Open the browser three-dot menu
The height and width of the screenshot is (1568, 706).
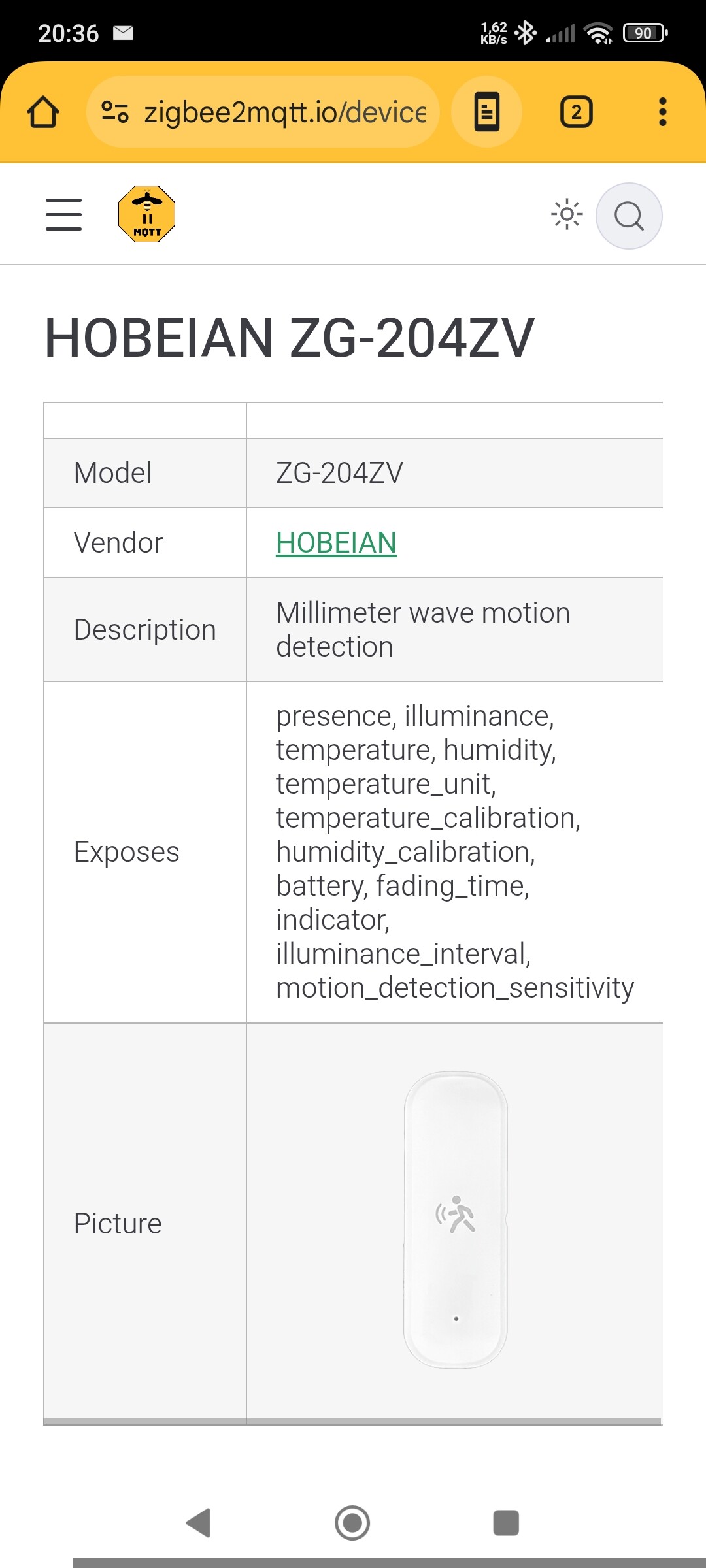(663, 112)
